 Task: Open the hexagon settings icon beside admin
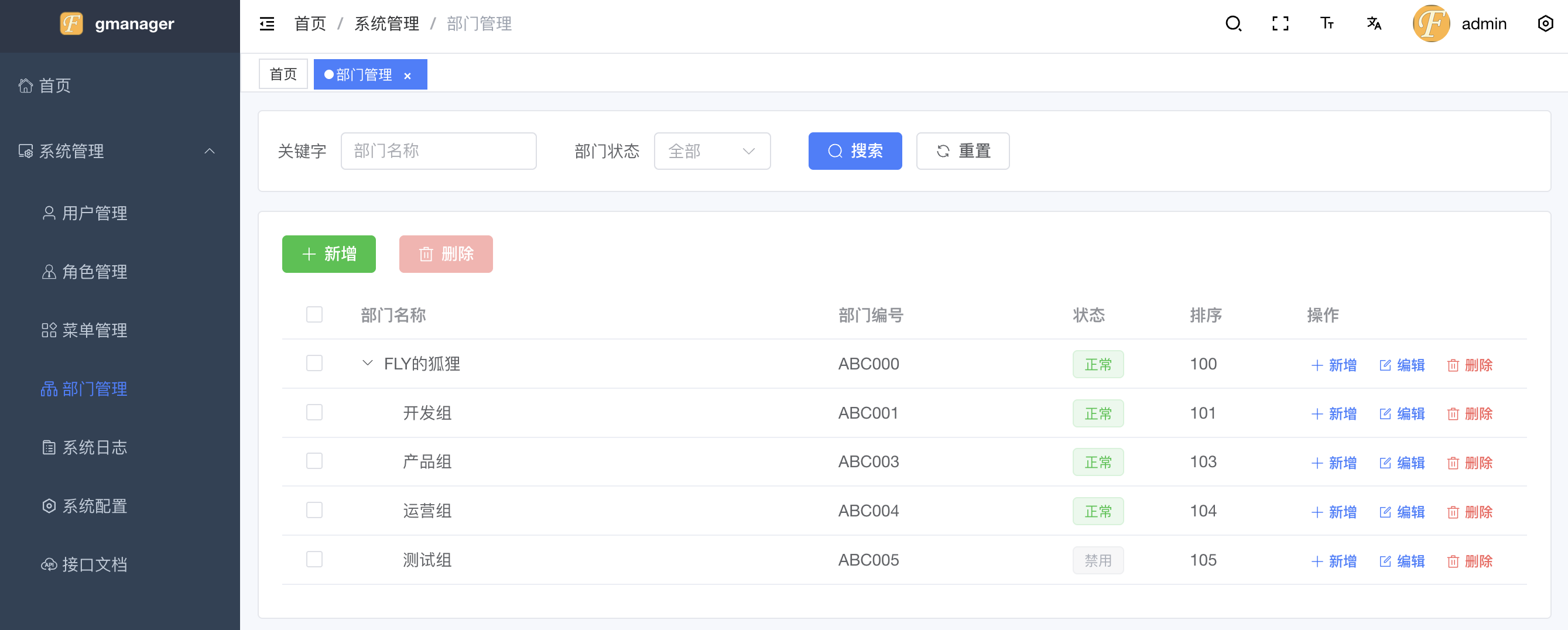[x=1545, y=24]
